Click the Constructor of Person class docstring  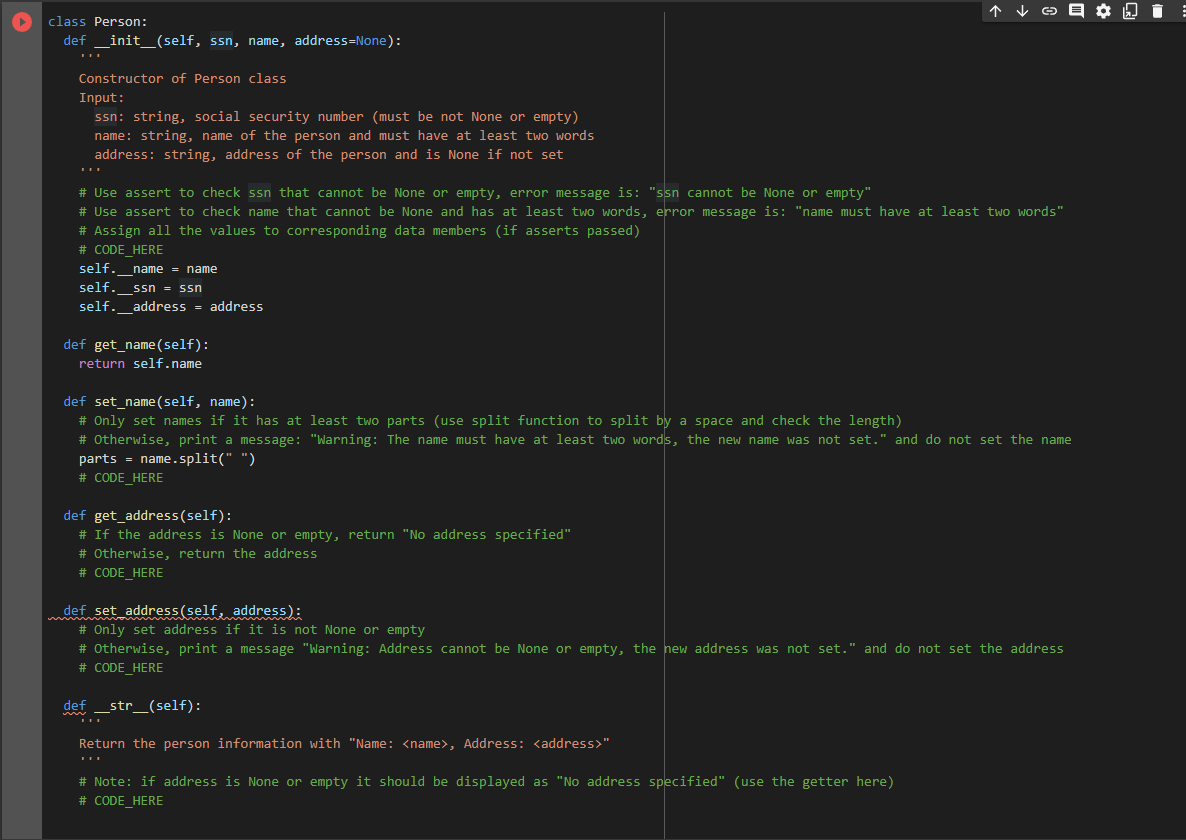[x=182, y=78]
